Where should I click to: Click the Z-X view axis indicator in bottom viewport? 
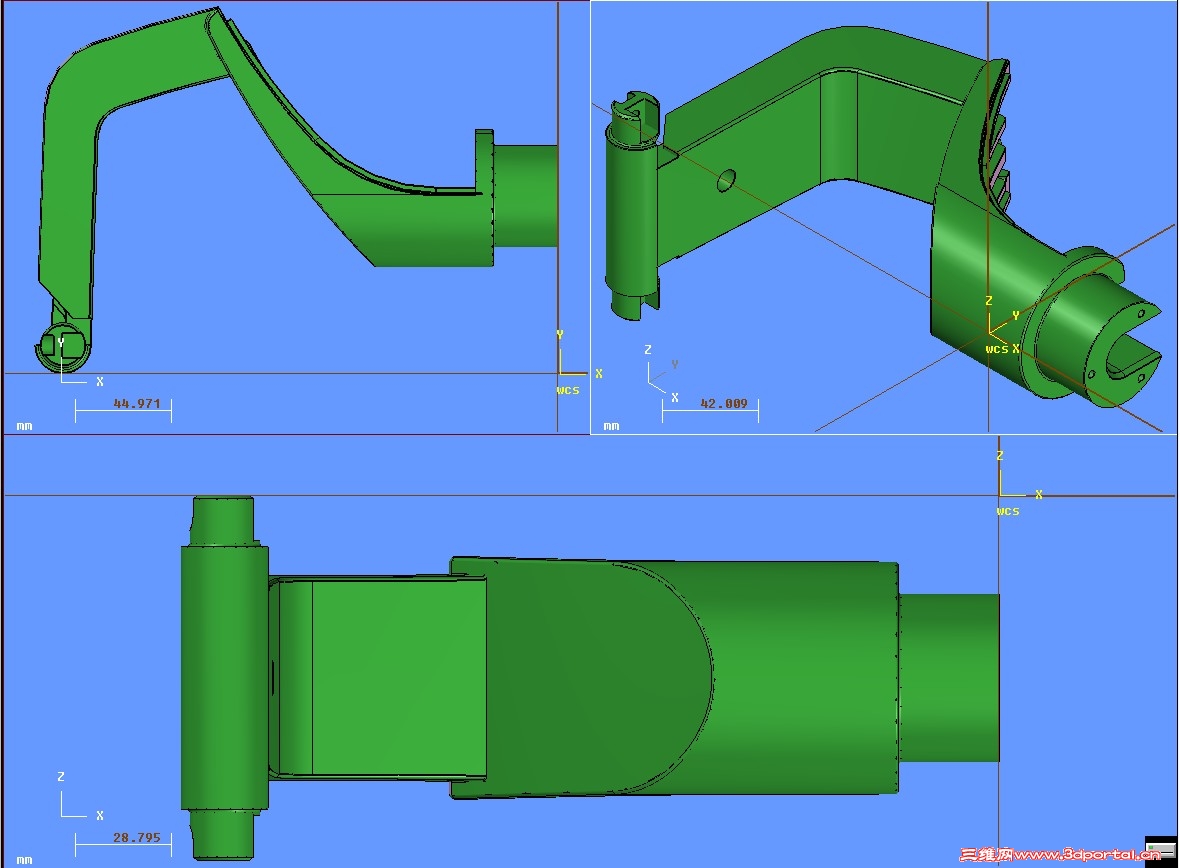pyautogui.click(x=81, y=796)
